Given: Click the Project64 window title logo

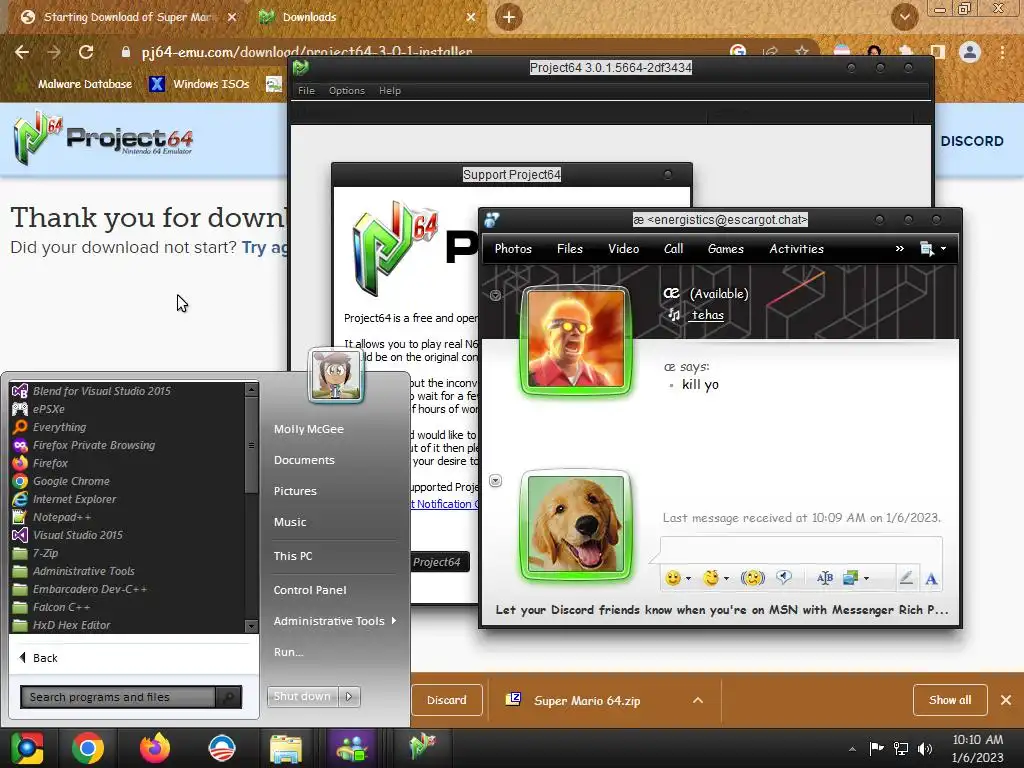Looking at the screenshot, I should click(x=300, y=67).
